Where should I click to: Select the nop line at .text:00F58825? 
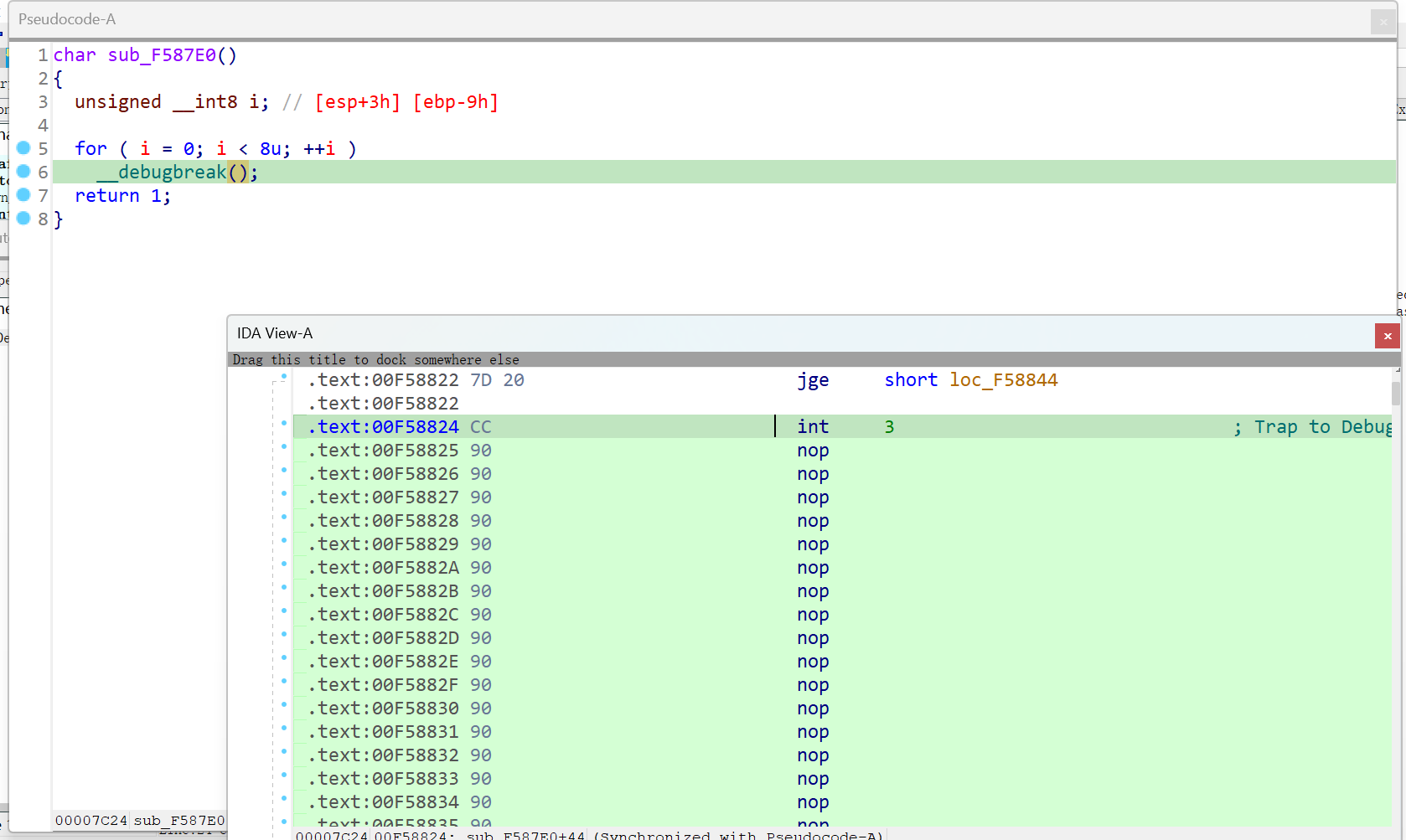[842, 451]
